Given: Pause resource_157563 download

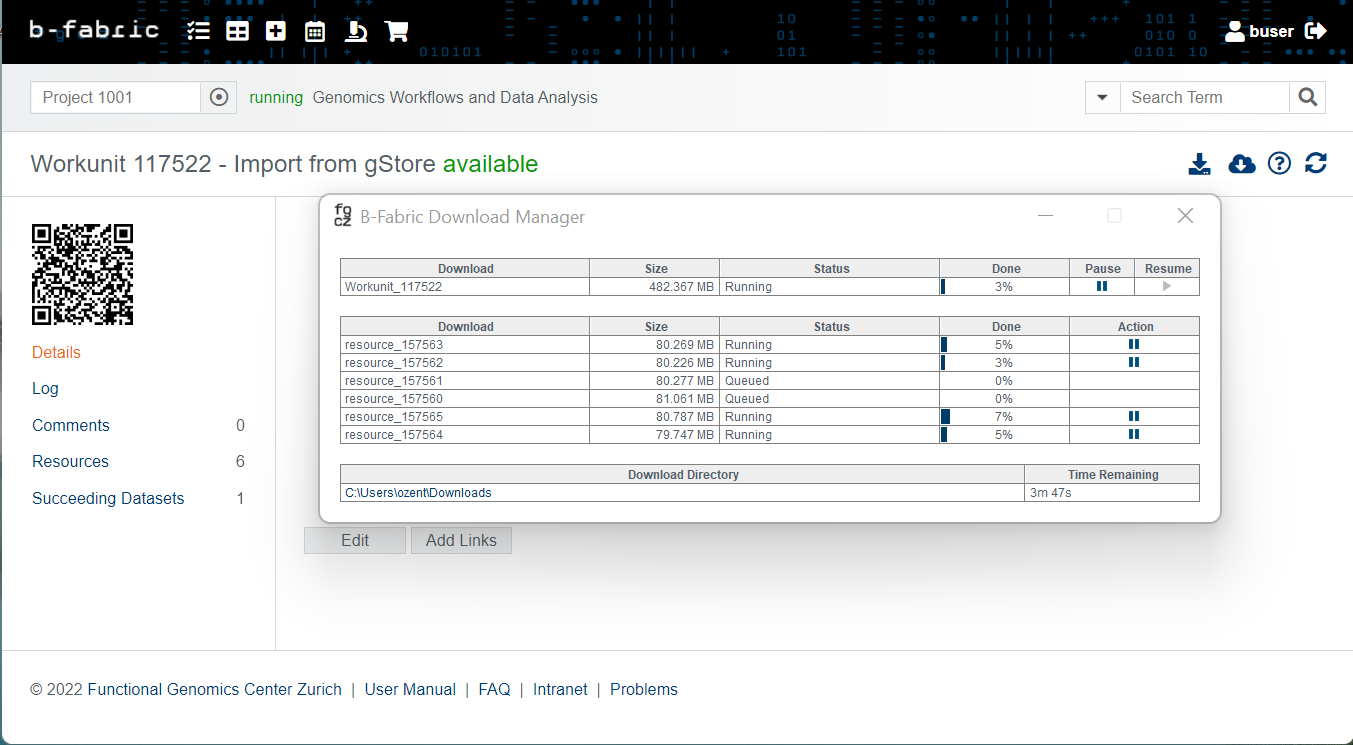Looking at the screenshot, I should [1134, 345].
